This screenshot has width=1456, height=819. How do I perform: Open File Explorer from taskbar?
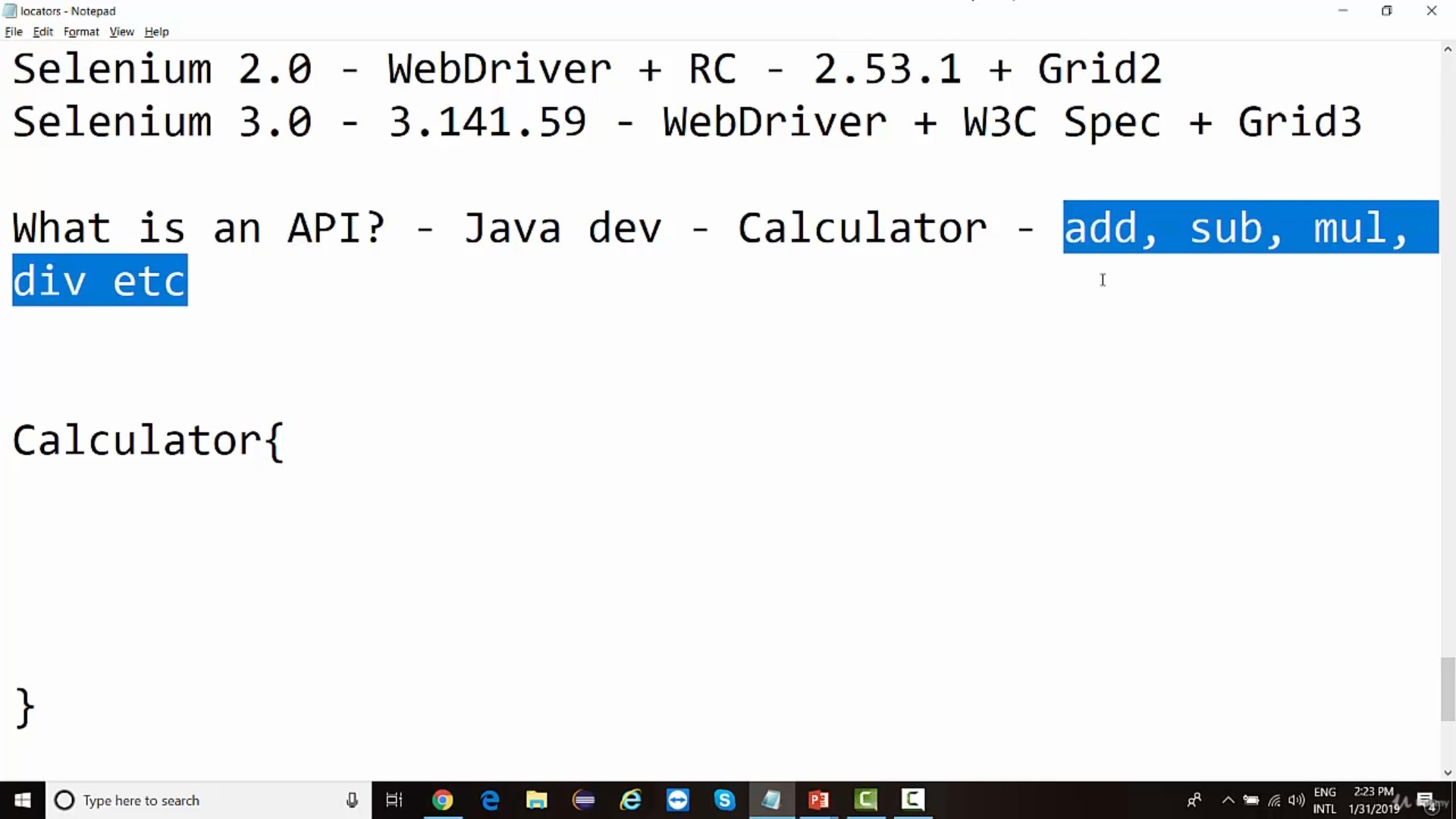point(537,800)
